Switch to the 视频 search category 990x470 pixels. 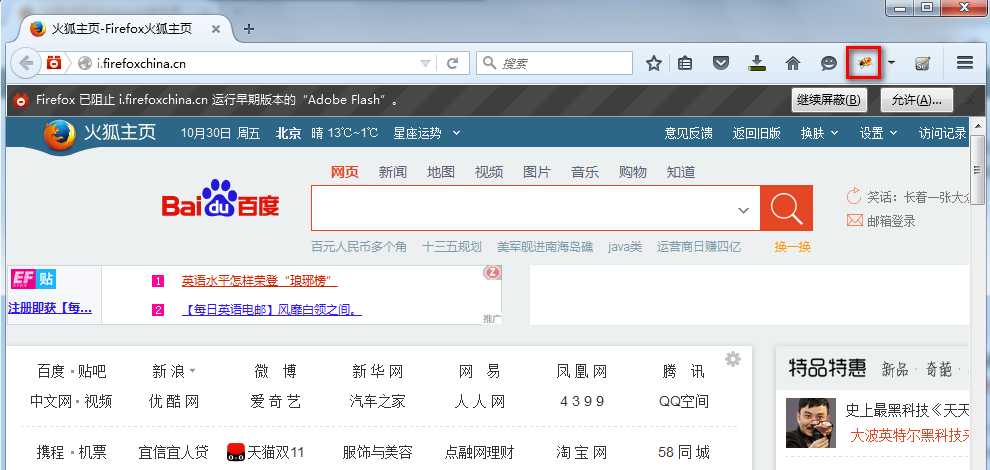click(x=489, y=172)
